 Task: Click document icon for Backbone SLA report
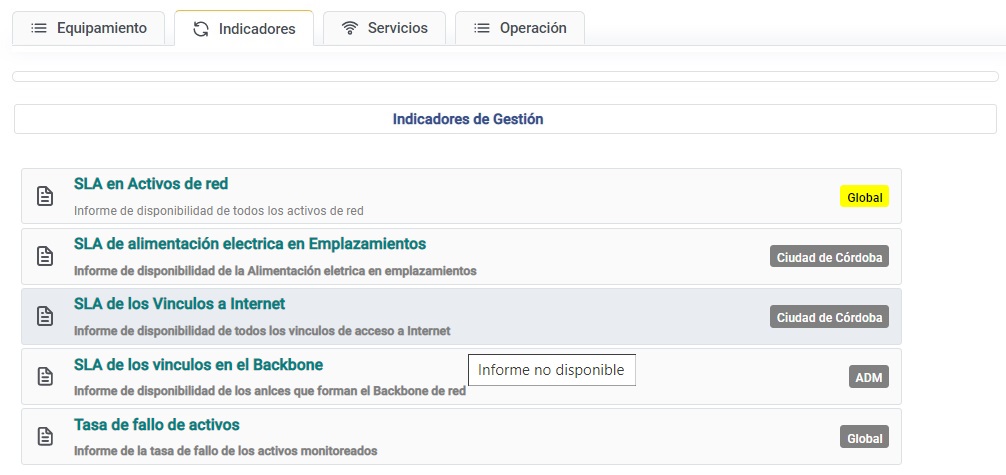[45, 376]
